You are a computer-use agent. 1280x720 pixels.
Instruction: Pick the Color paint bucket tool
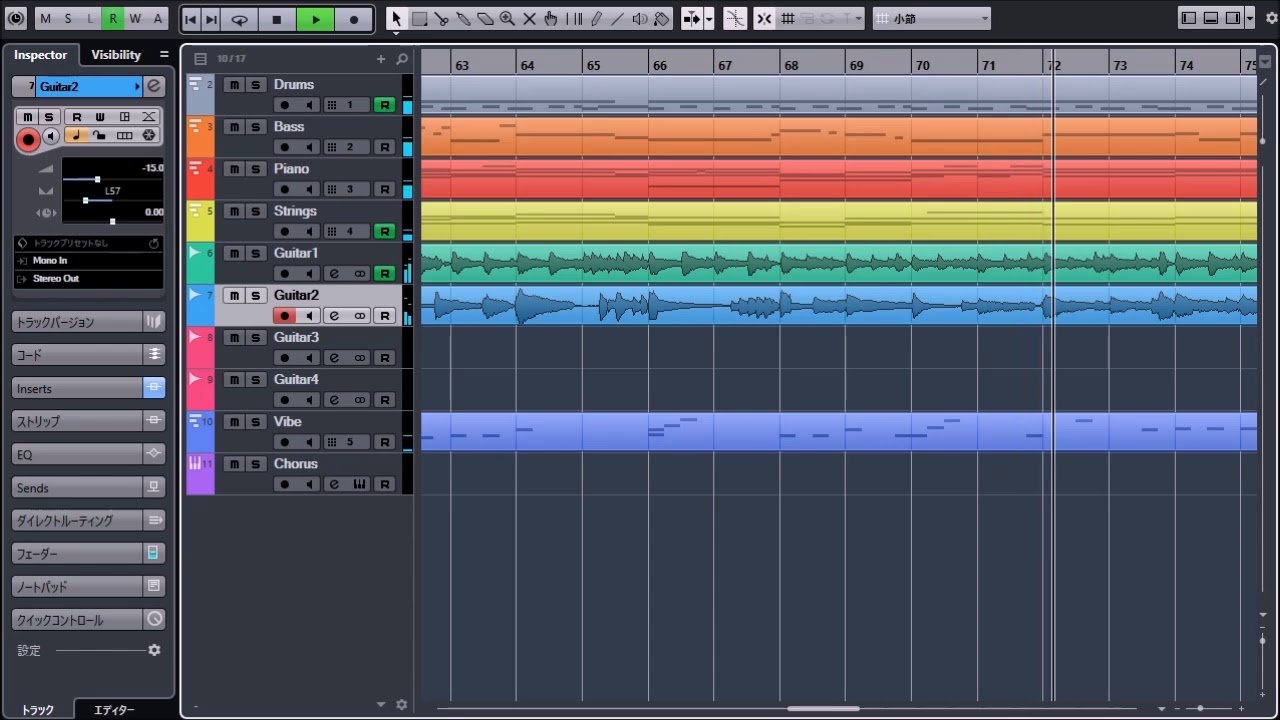(662, 19)
